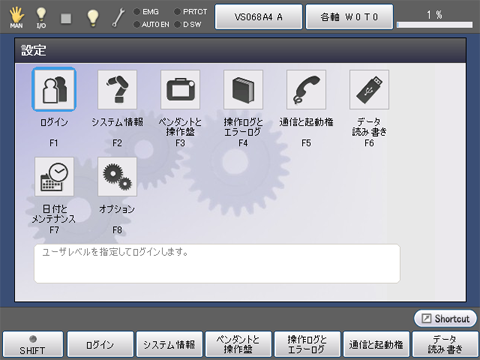
Task: Click the gray stop square indicator
Action: (x=66, y=18)
